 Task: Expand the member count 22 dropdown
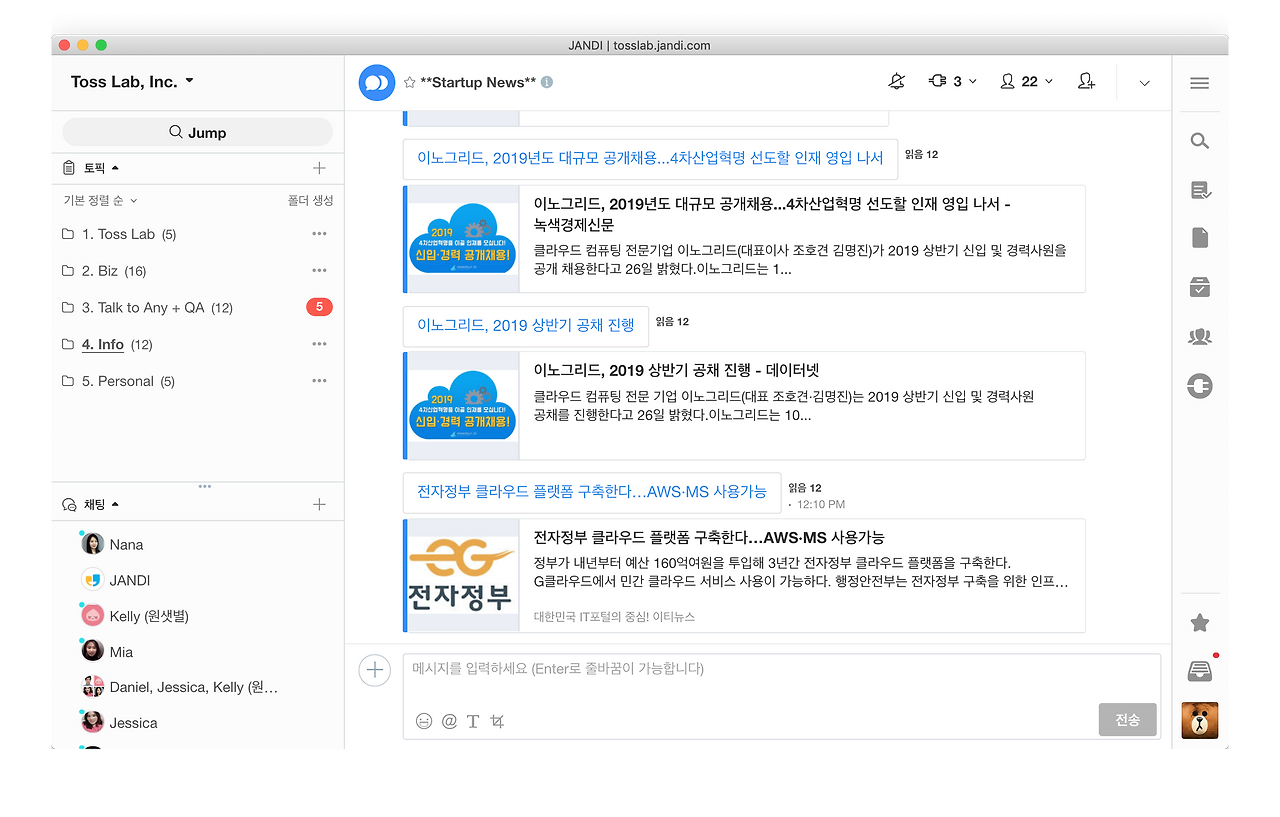[1026, 81]
